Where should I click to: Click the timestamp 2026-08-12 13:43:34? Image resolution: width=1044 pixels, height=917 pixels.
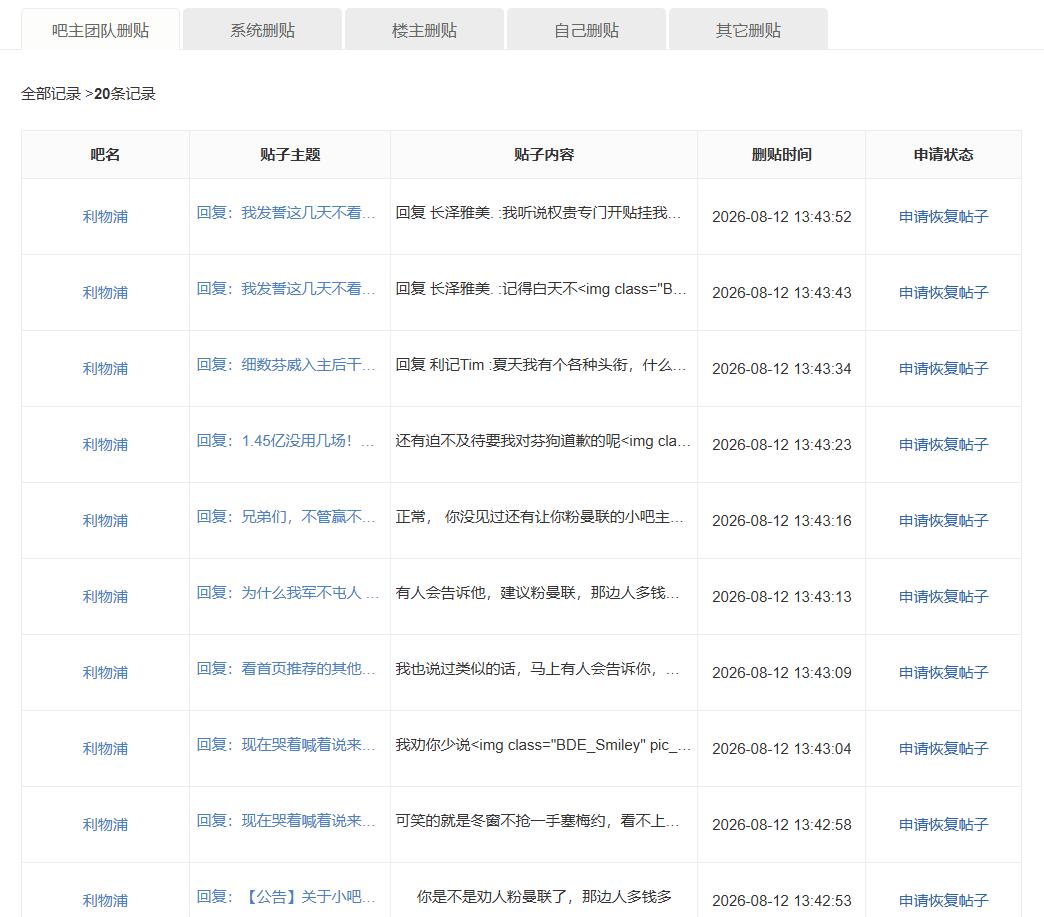(x=782, y=368)
